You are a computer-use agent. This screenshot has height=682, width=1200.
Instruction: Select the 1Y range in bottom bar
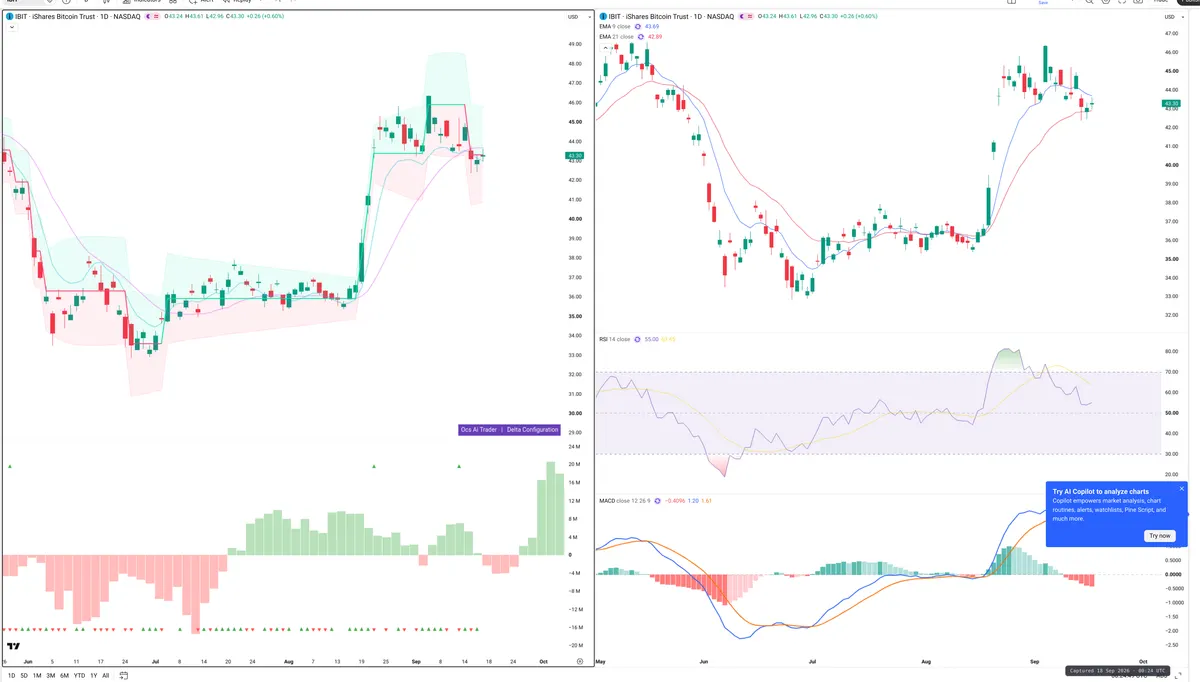click(x=94, y=676)
